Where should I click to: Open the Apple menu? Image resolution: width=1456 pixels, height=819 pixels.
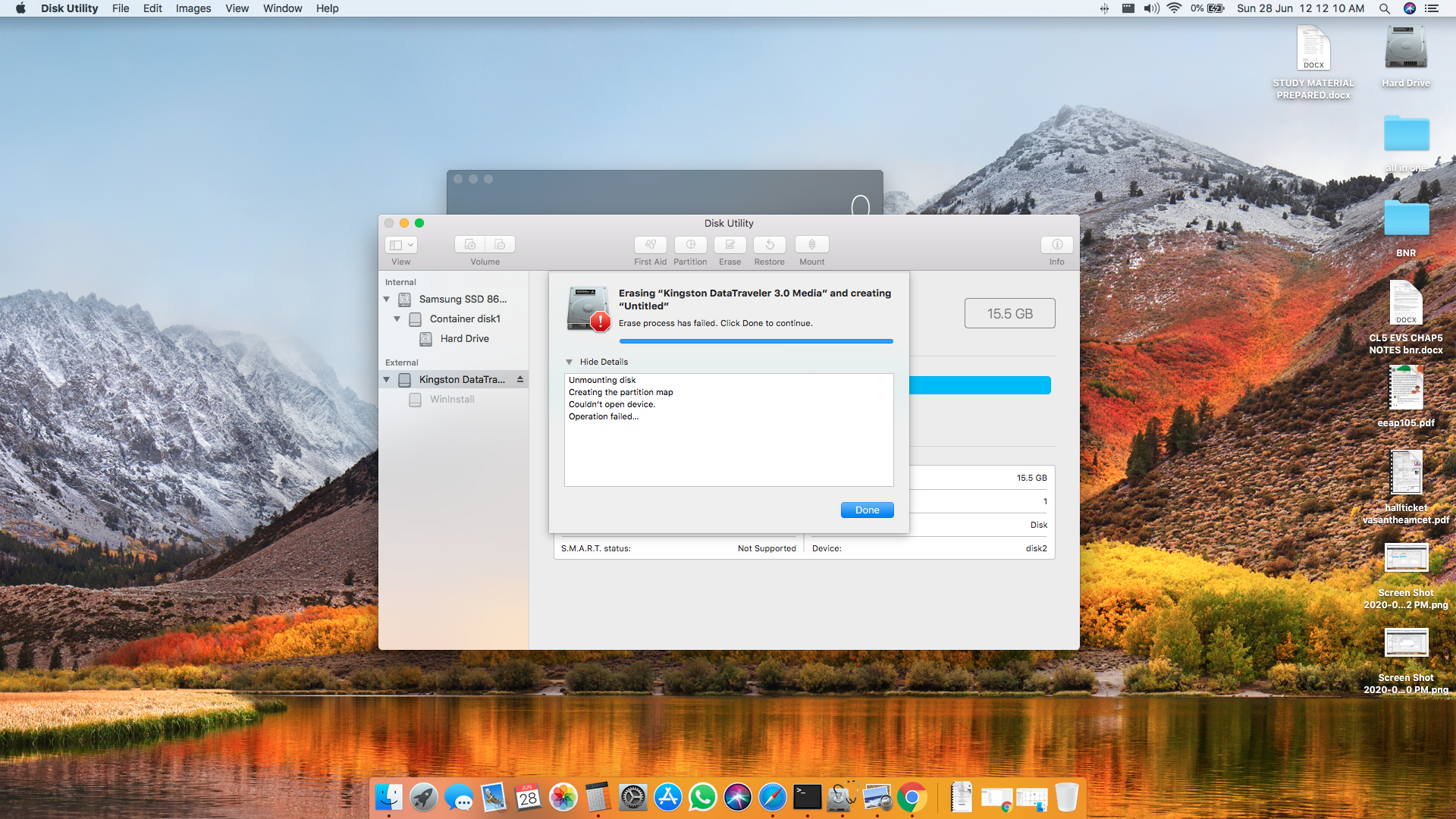[20, 8]
